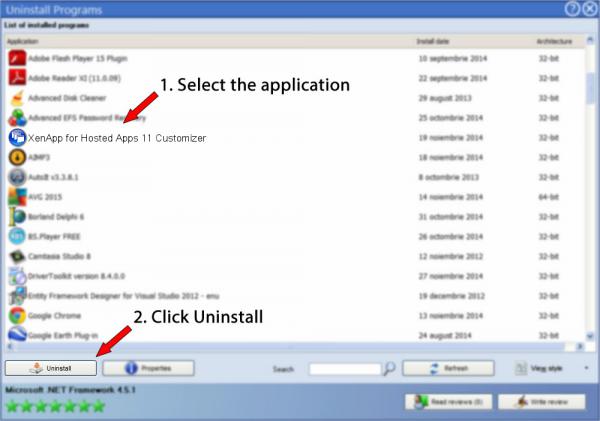
Task: Click the Entity Framework Designer row icon
Action: click(17, 296)
